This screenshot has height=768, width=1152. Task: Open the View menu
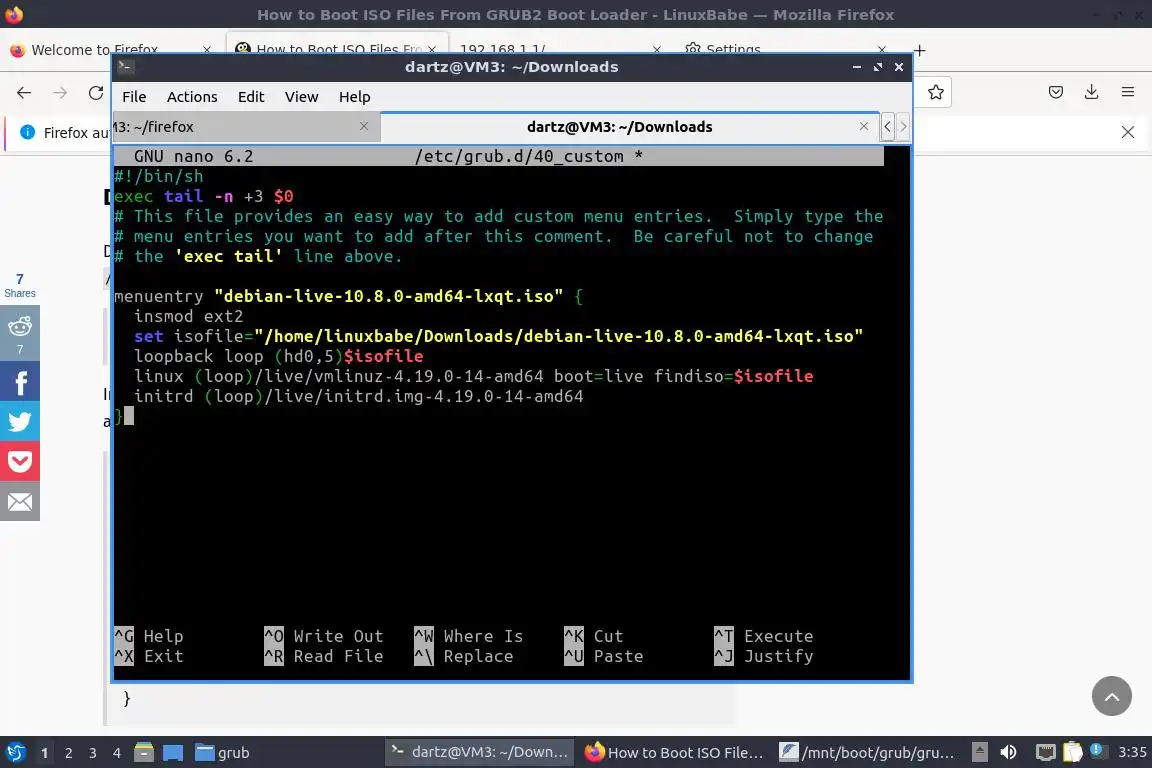pos(301,97)
